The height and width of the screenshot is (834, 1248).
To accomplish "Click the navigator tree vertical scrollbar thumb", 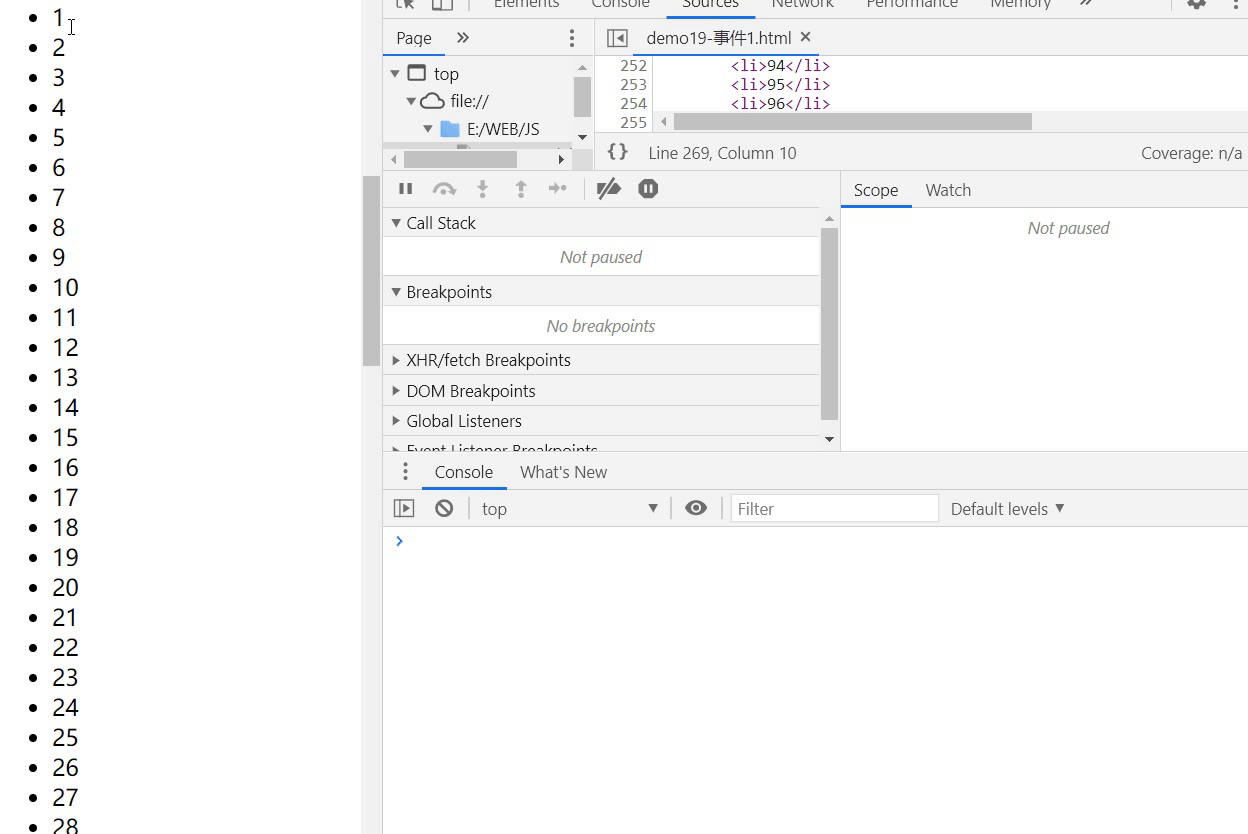I will click(x=582, y=97).
